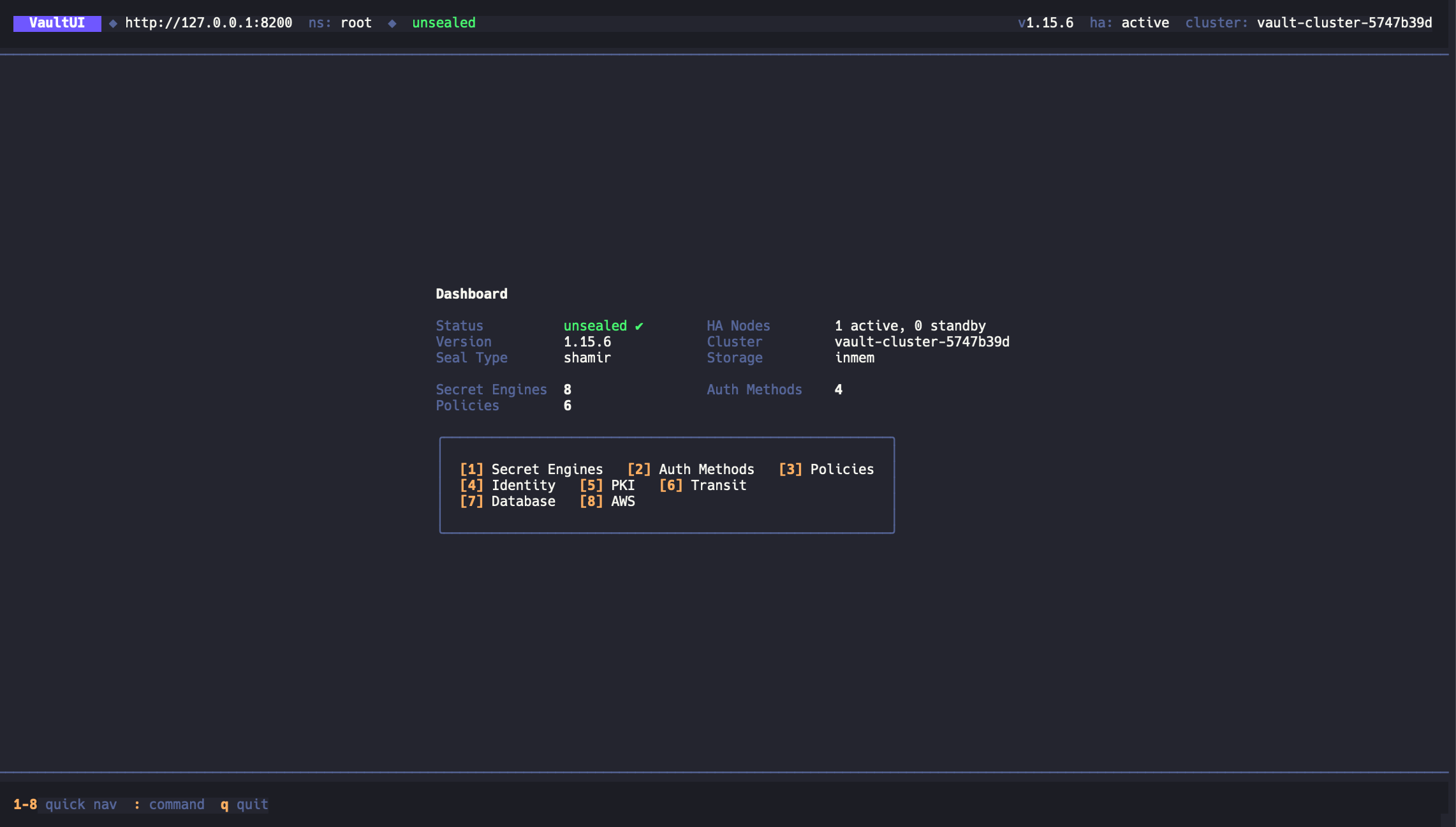Select the Dashboard heading

tap(472, 294)
